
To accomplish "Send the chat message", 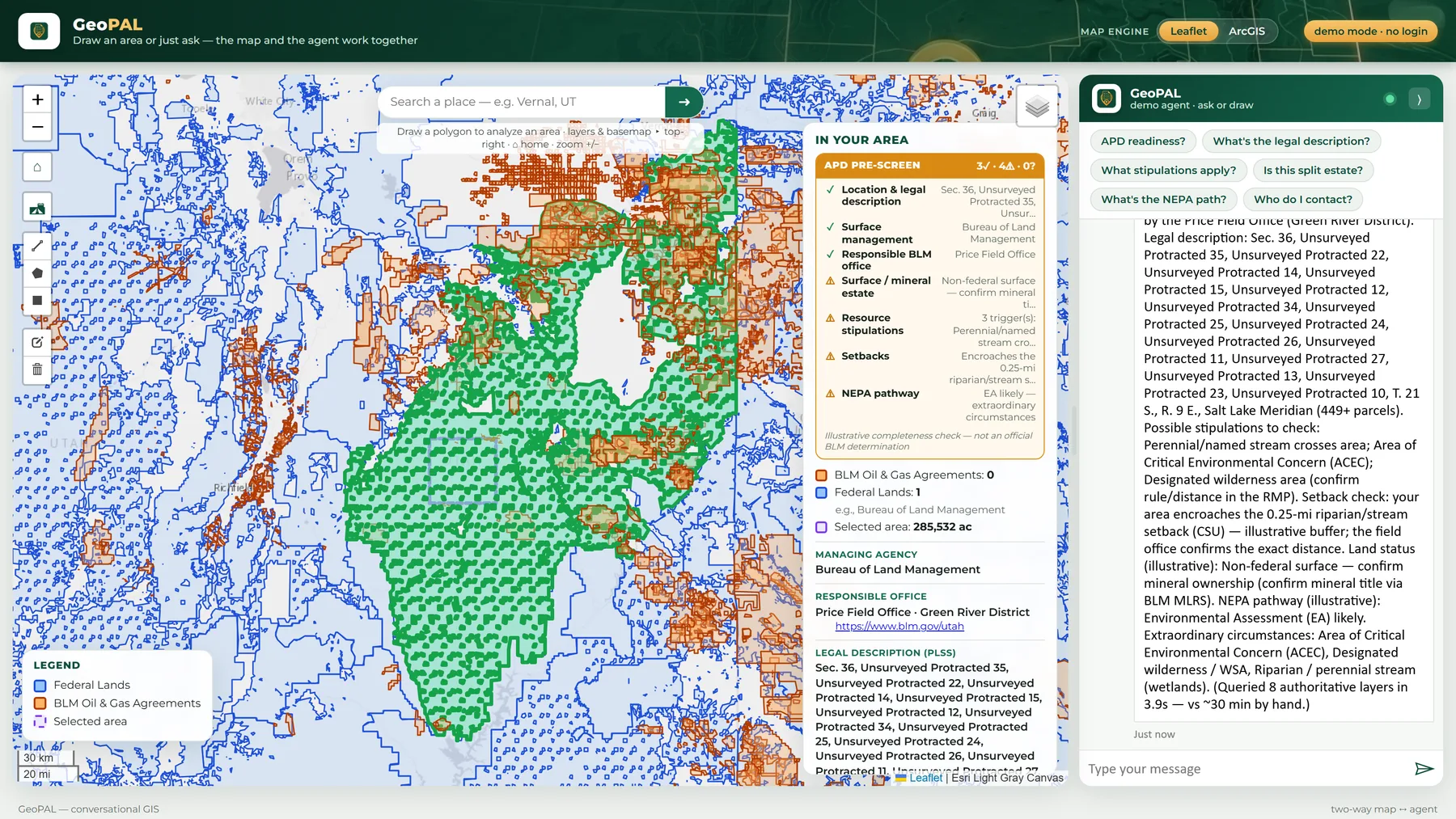I will pyautogui.click(x=1424, y=768).
